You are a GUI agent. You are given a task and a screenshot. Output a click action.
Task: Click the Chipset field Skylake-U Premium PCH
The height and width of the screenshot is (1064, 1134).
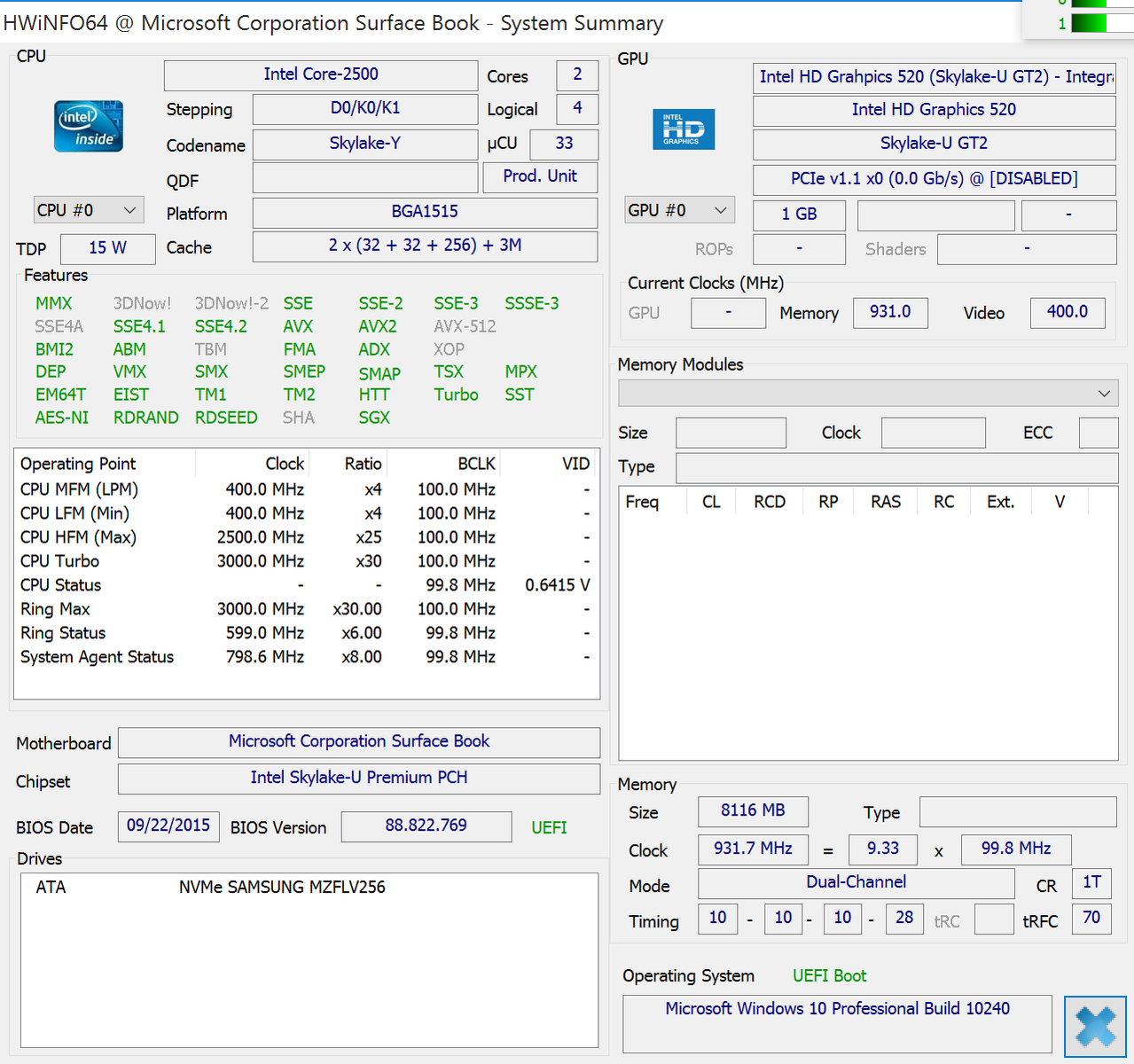point(359,778)
